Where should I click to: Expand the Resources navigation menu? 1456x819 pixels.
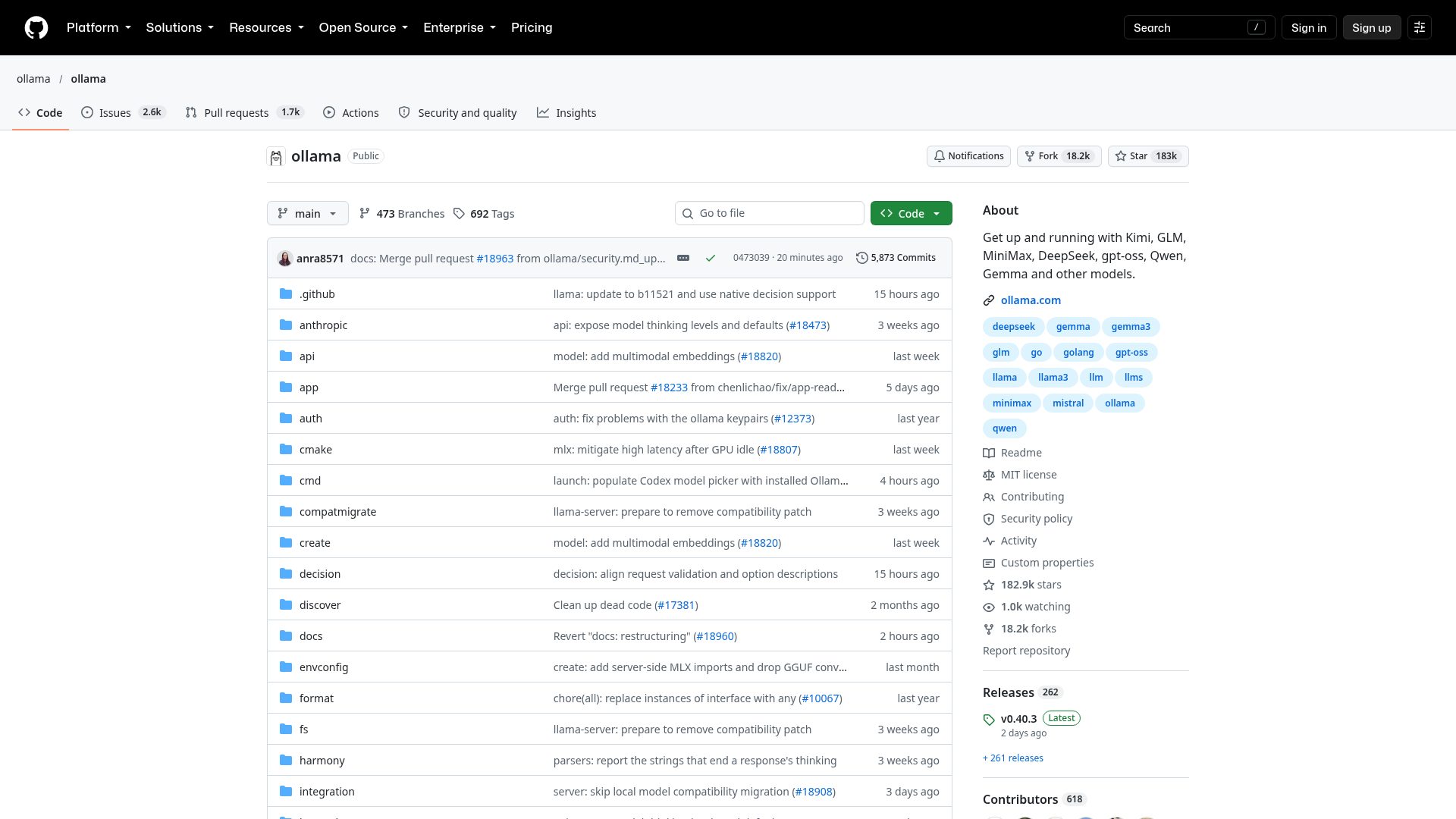266,27
